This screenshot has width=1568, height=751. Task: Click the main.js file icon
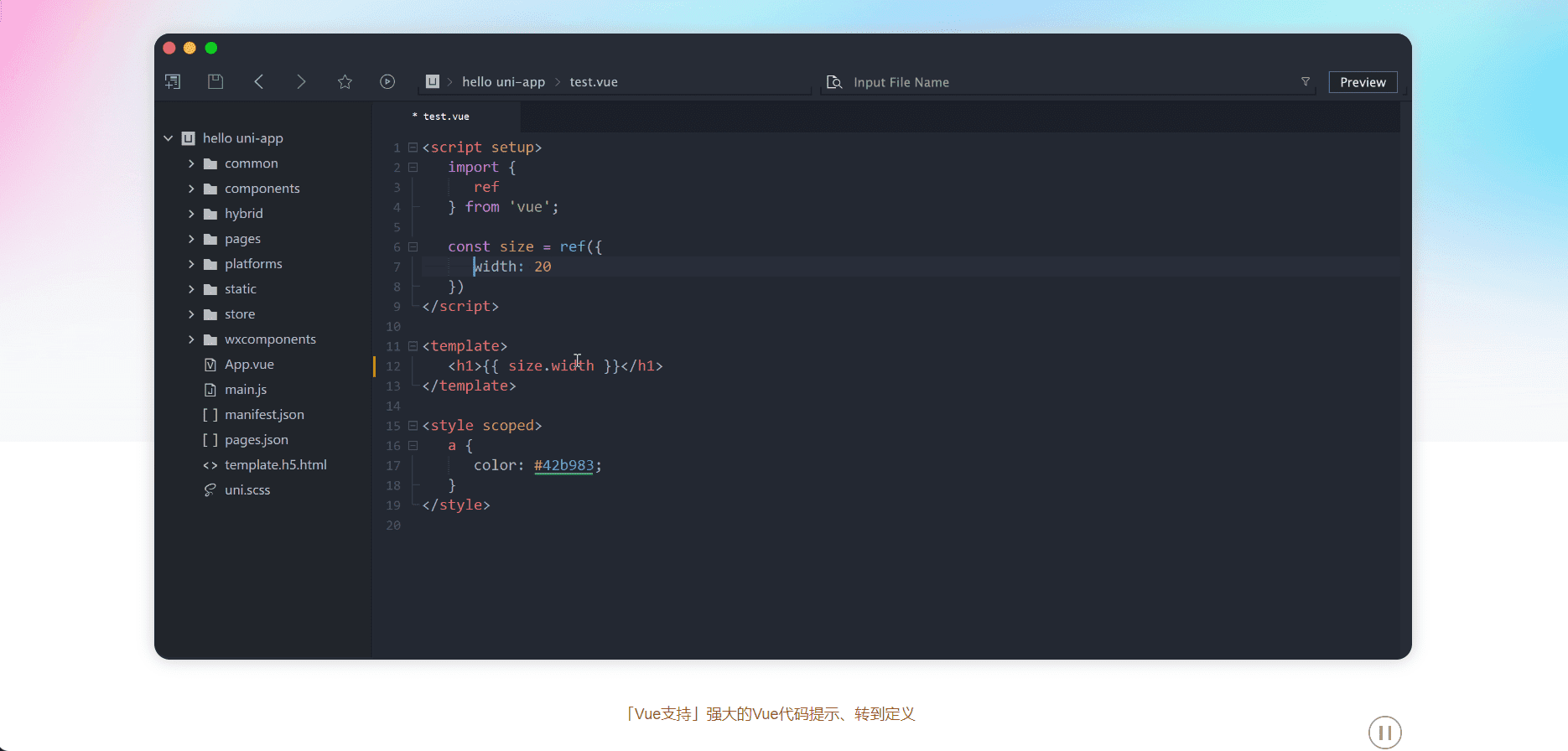210,390
